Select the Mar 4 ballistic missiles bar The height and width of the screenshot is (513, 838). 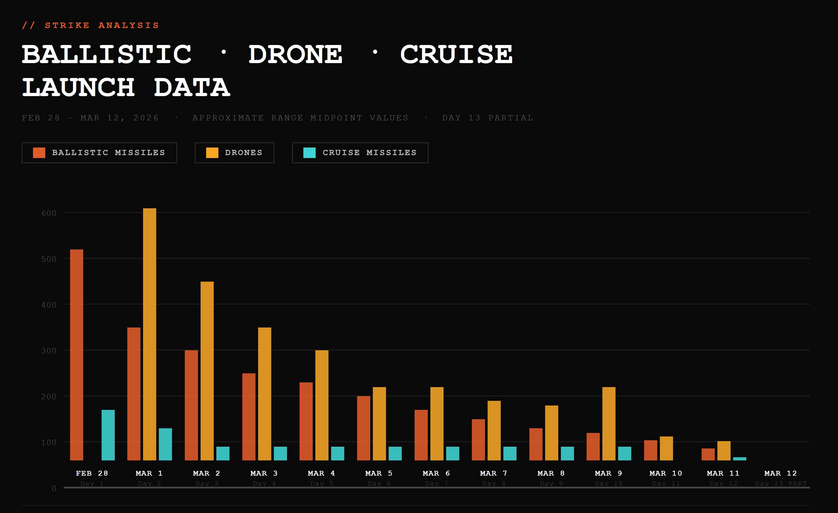306,421
